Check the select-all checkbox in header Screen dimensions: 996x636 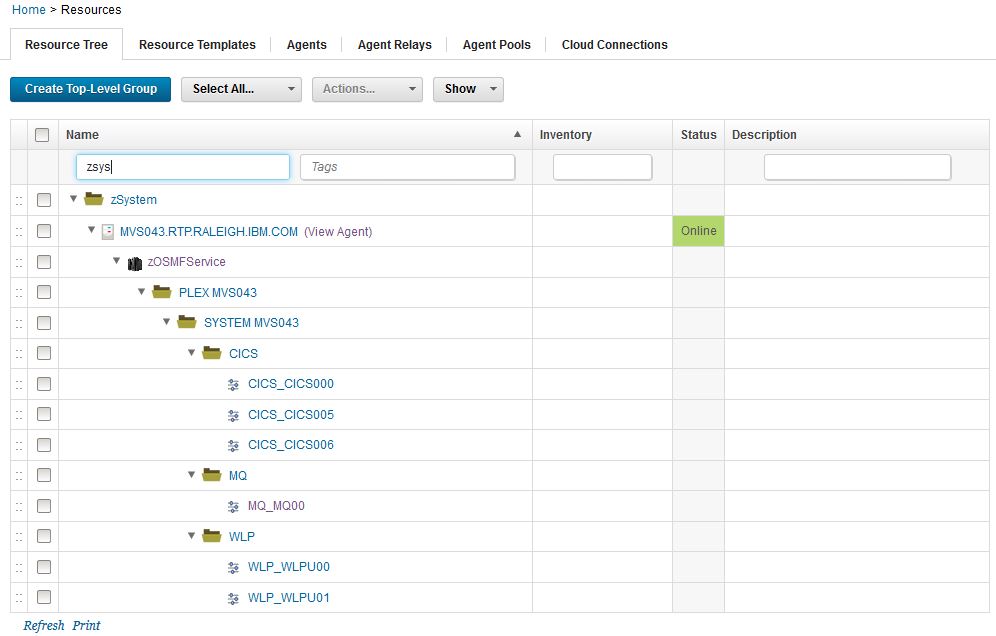pos(42,135)
